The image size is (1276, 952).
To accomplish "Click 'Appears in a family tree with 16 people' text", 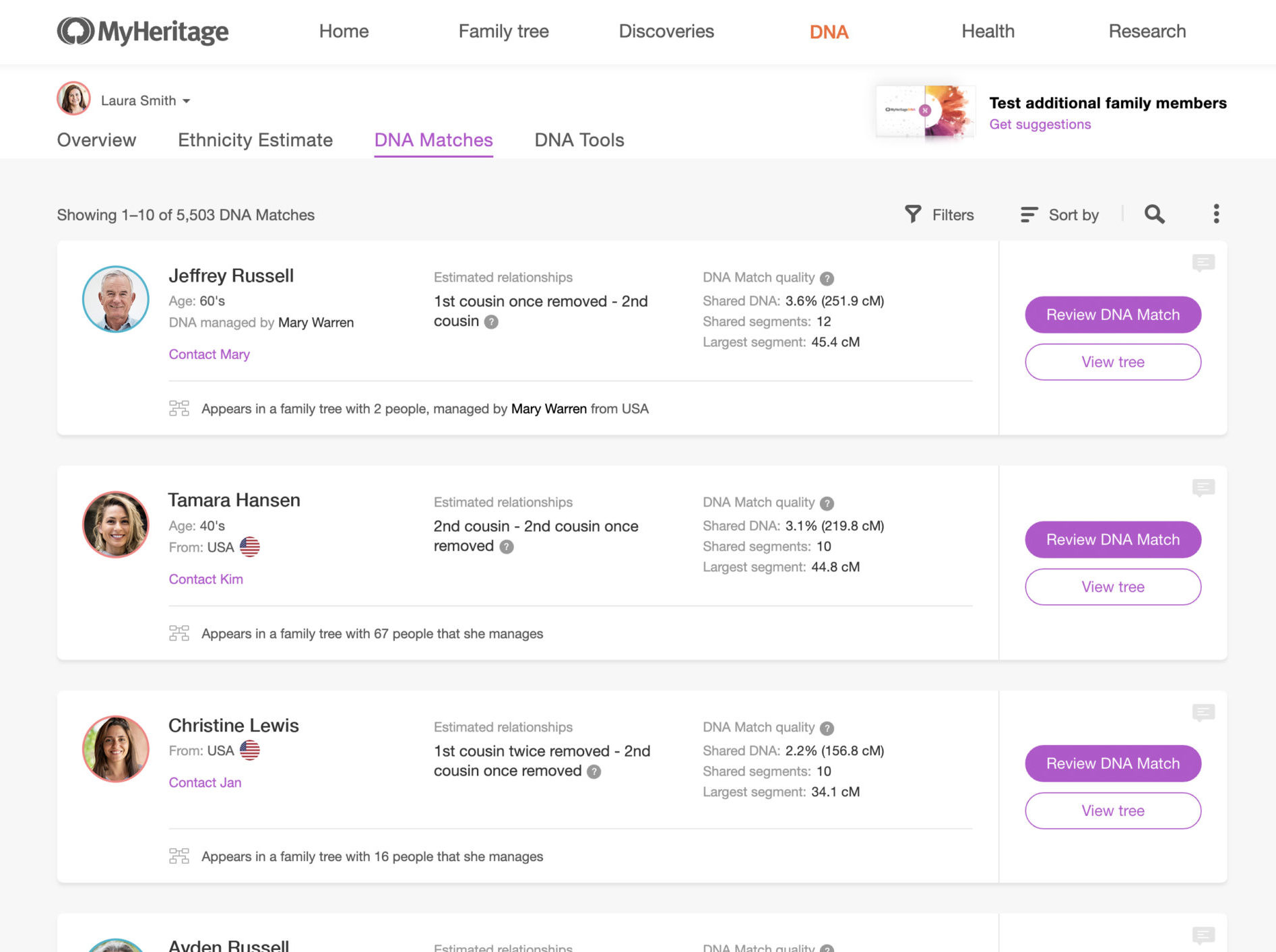I will pos(372,857).
